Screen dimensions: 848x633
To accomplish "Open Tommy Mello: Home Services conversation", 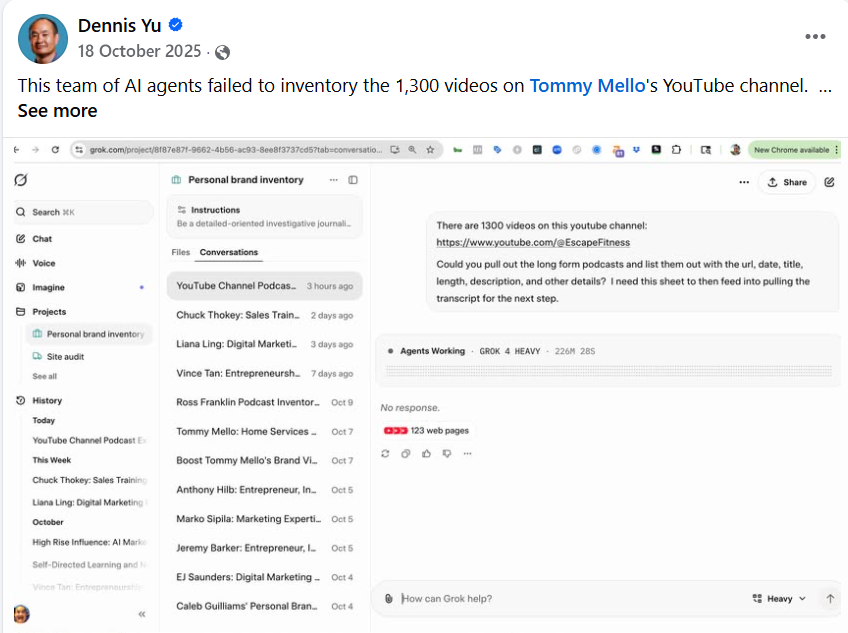I will click(x=264, y=431).
